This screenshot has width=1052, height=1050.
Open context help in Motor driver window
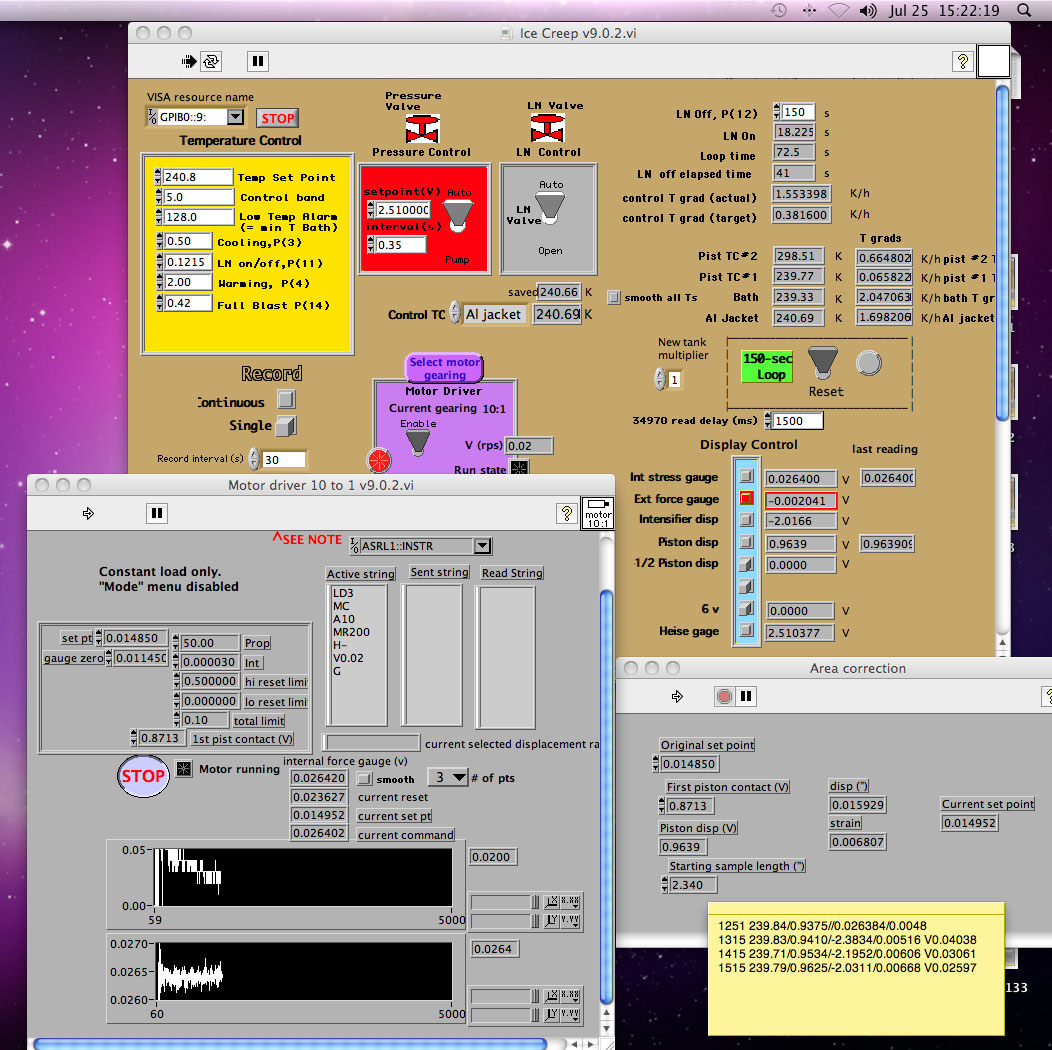(x=566, y=513)
